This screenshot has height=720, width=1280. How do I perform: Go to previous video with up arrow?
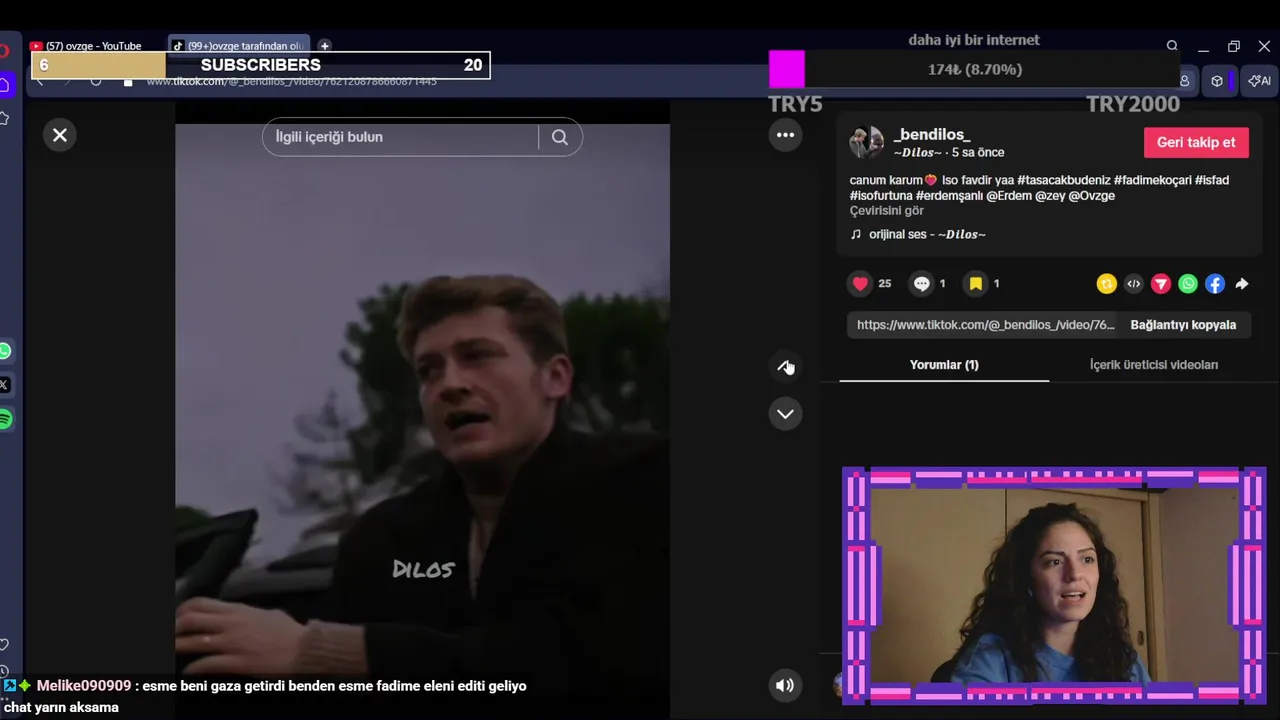[785, 366]
